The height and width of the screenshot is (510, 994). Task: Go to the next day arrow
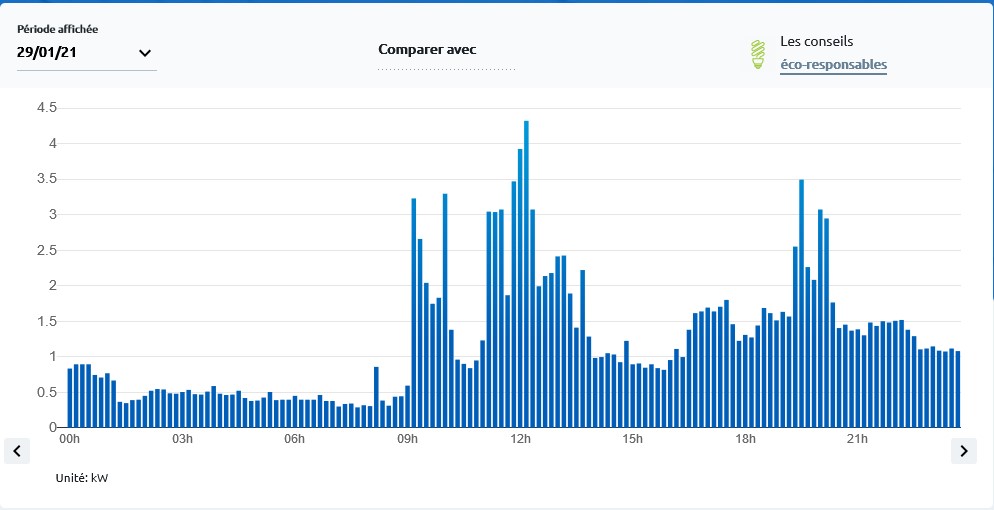(964, 451)
